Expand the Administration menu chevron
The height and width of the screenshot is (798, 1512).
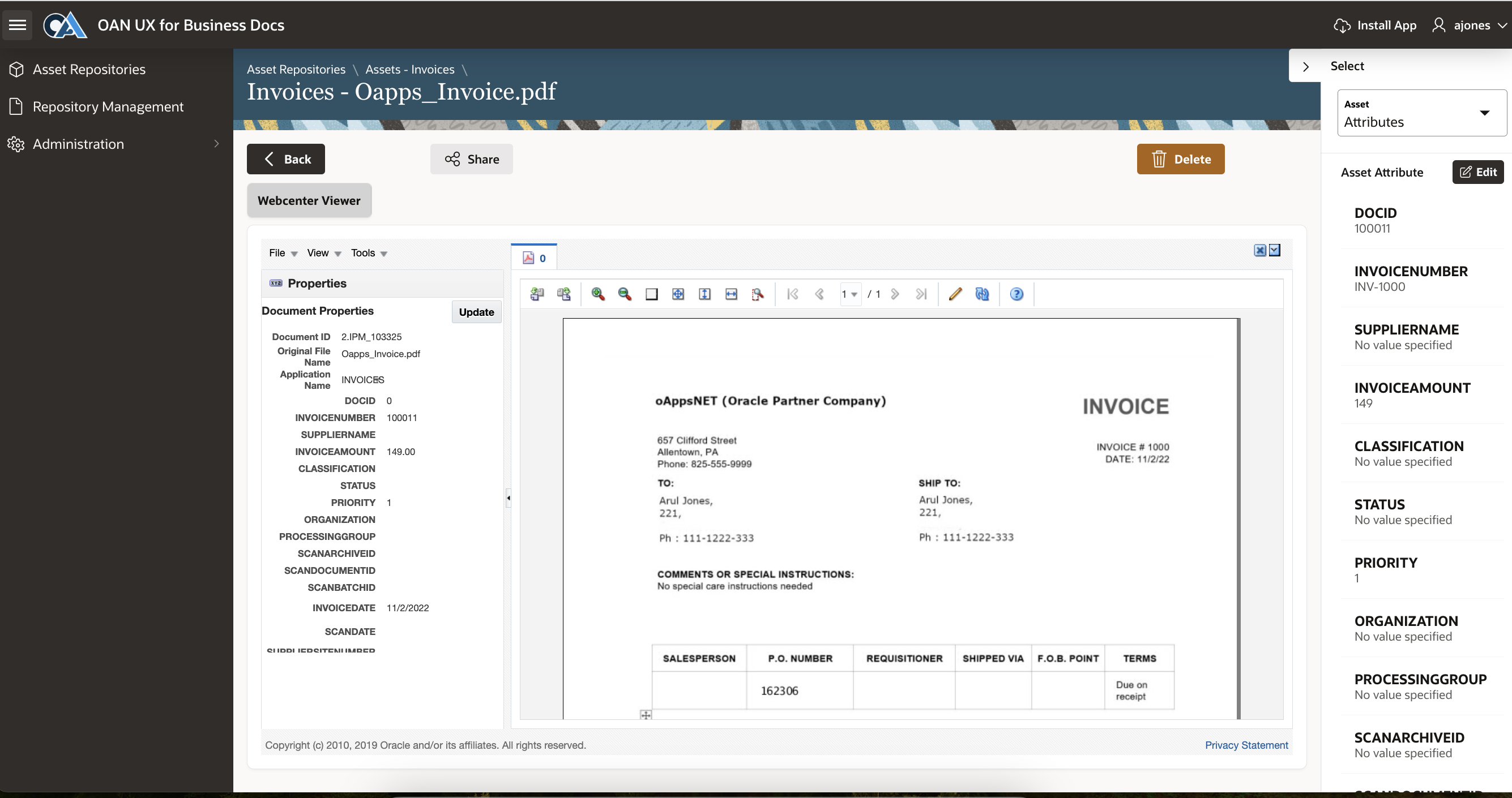(x=216, y=144)
